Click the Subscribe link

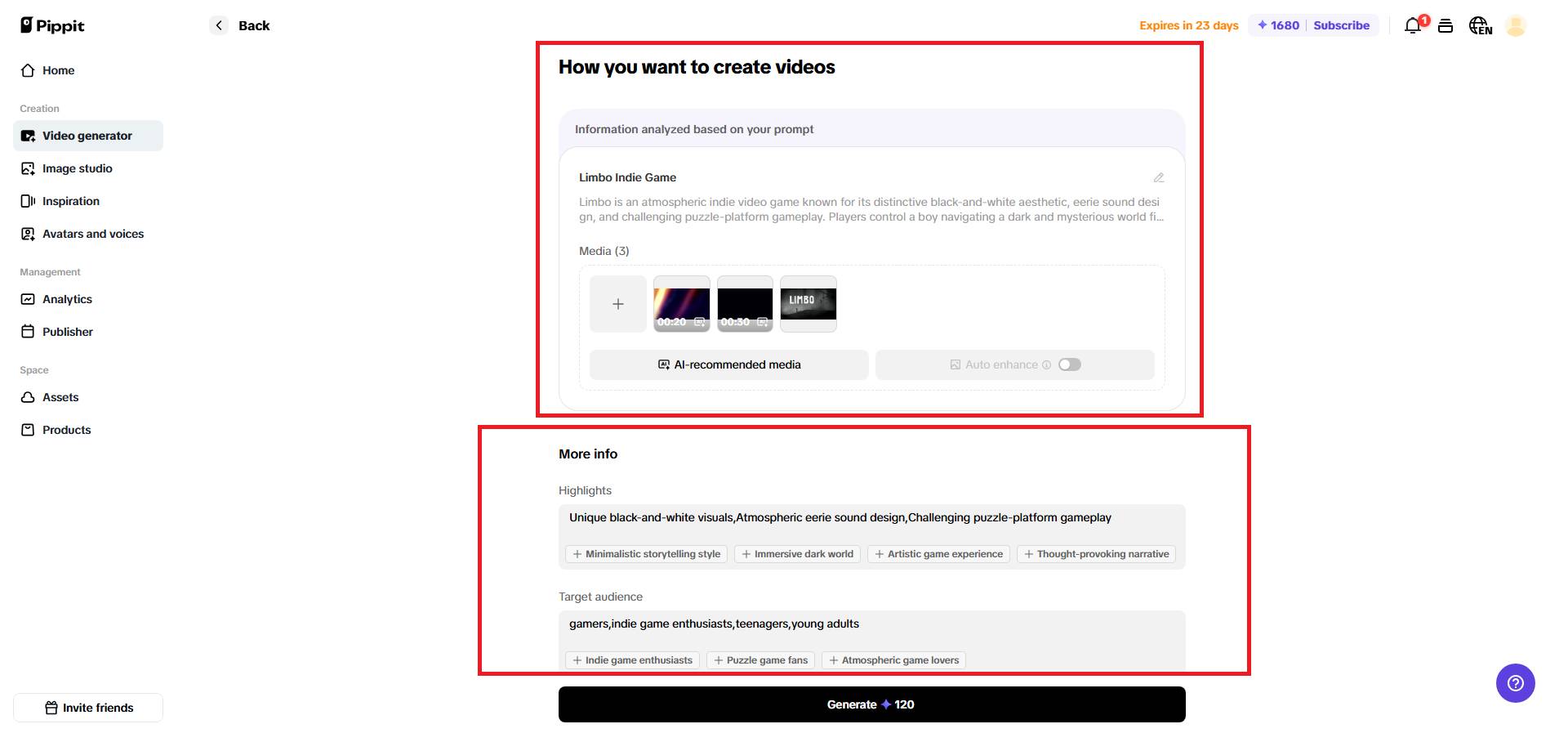(1341, 25)
